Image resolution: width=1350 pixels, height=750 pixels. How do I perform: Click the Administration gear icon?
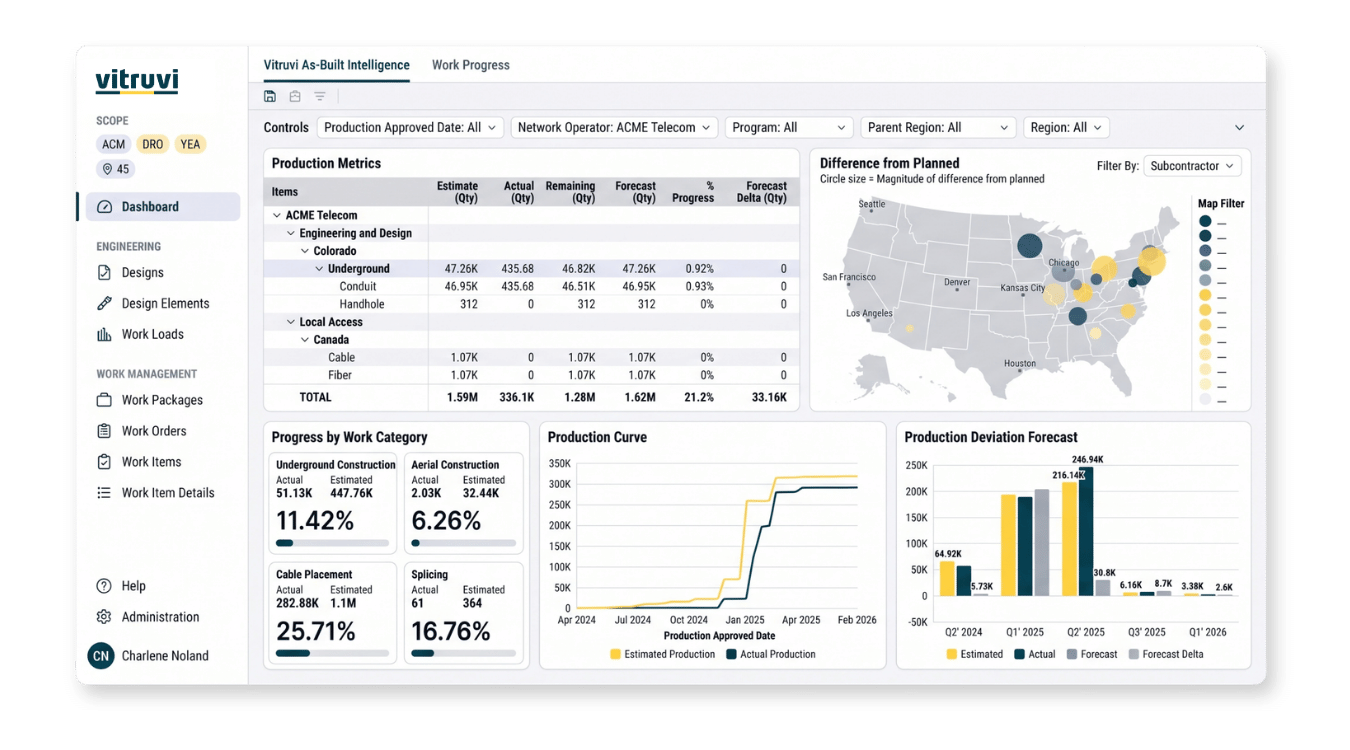[104, 617]
